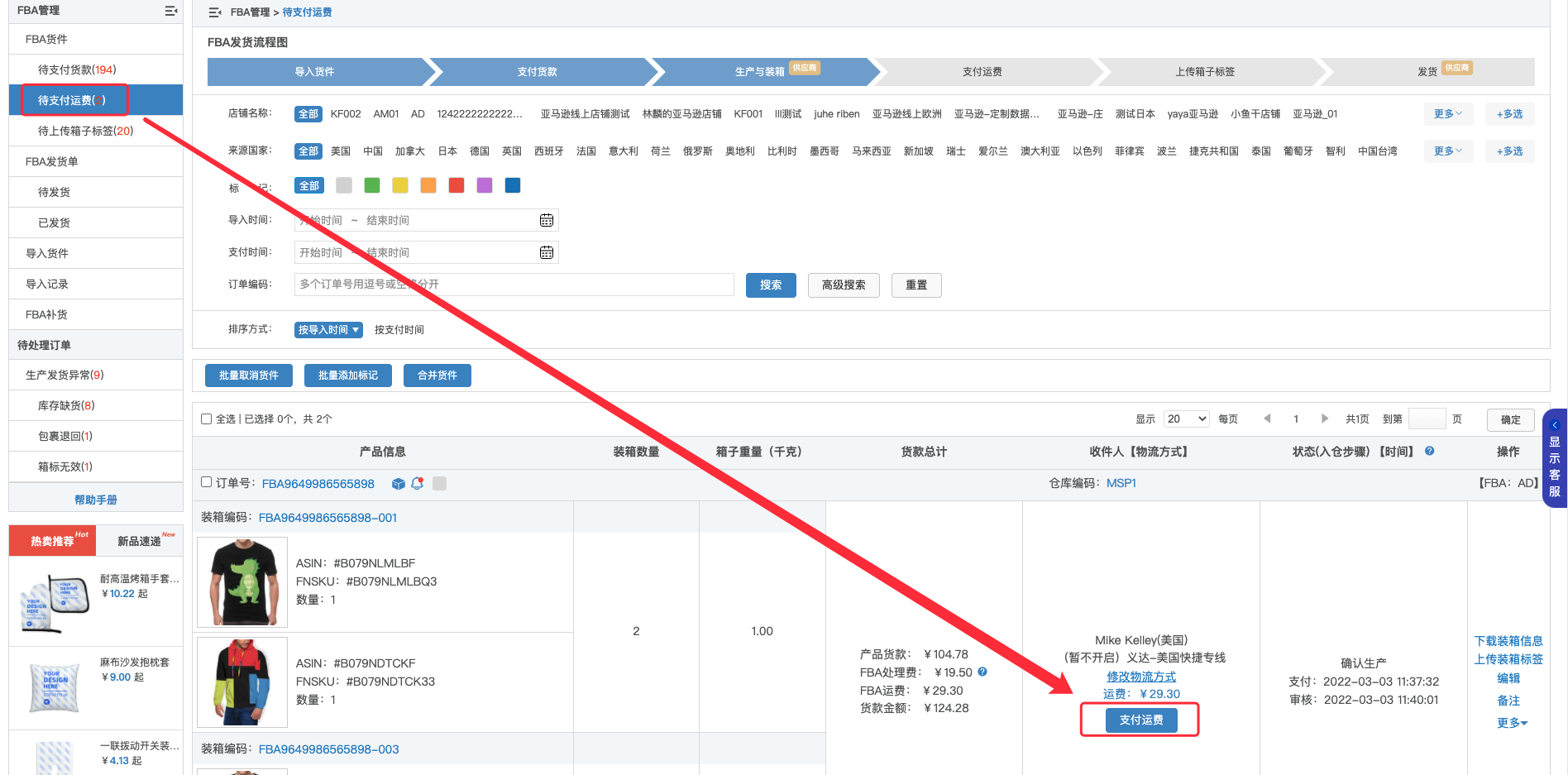1568x775 pixels.
Task: Expand 更多 in the 店铺名称 row
Action: pyautogui.click(x=1447, y=114)
